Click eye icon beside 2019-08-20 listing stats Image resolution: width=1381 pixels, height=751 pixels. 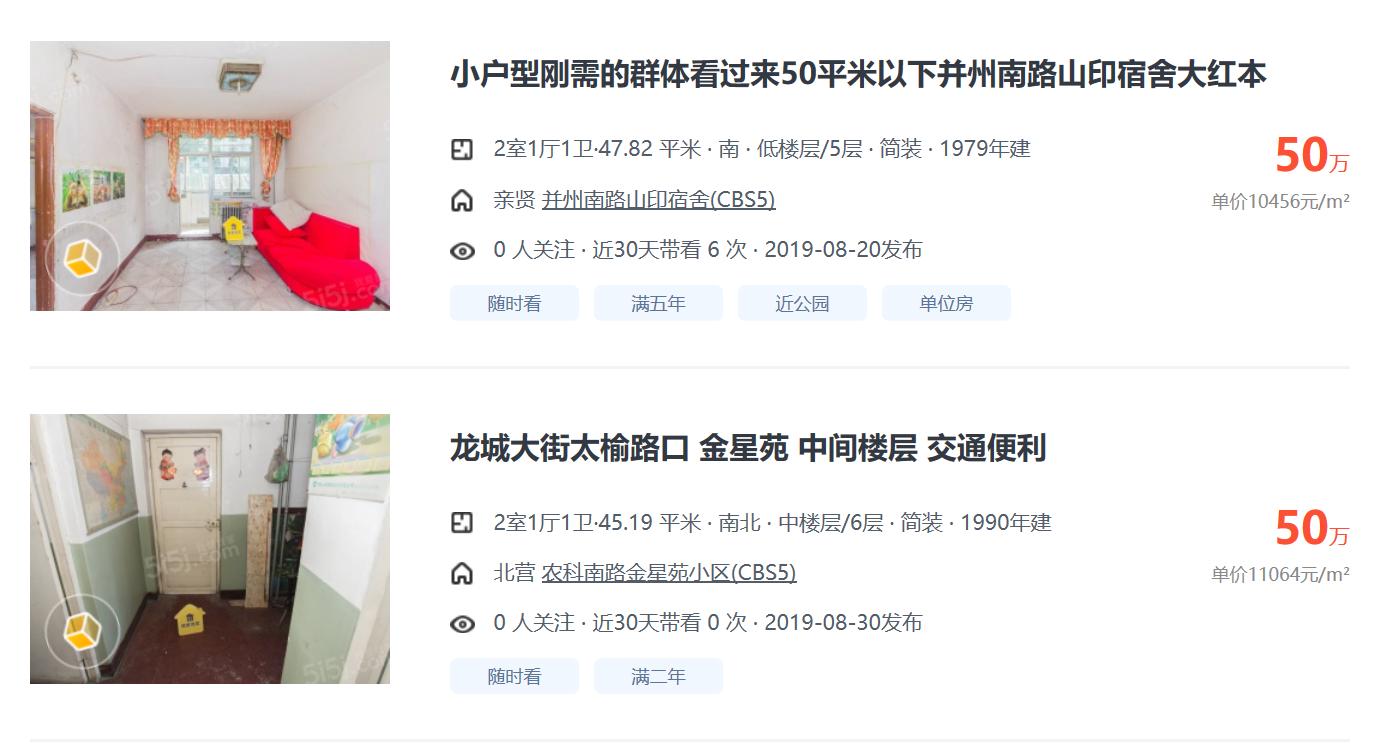[462, 251]
